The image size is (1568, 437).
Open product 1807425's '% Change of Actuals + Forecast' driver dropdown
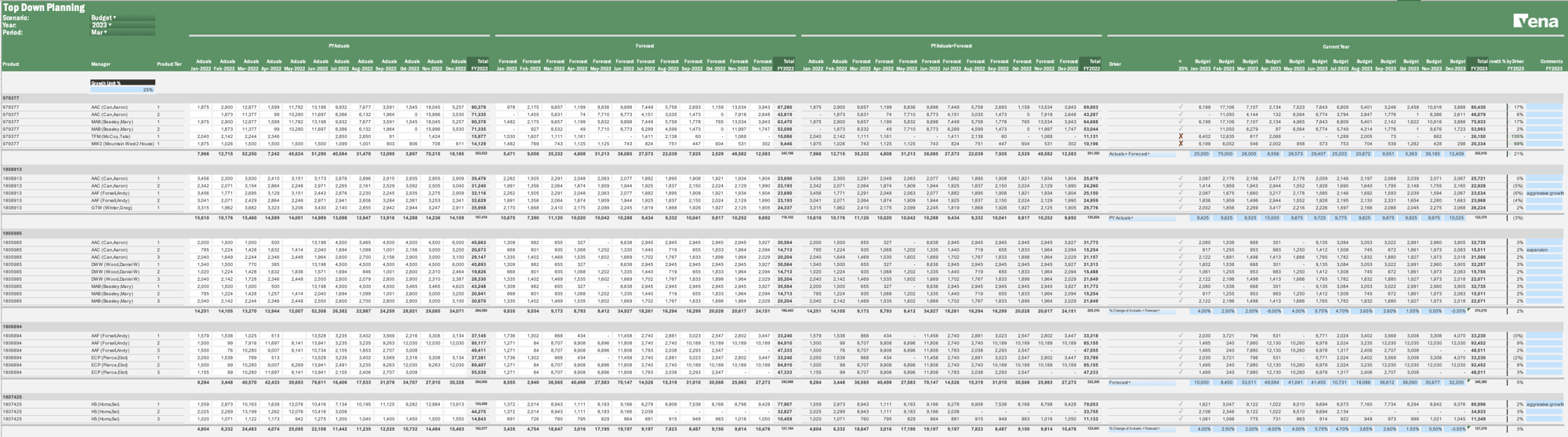click(x=1142, y=428)
